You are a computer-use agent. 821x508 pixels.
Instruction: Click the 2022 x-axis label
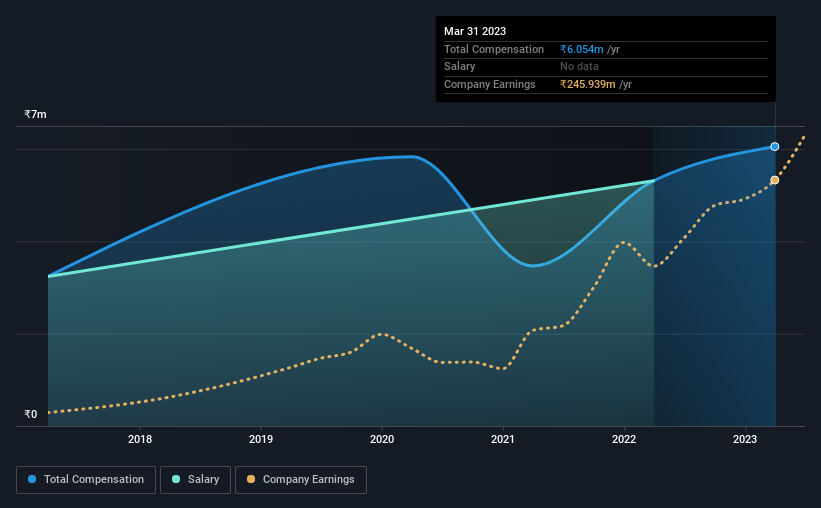pos(624,439)
